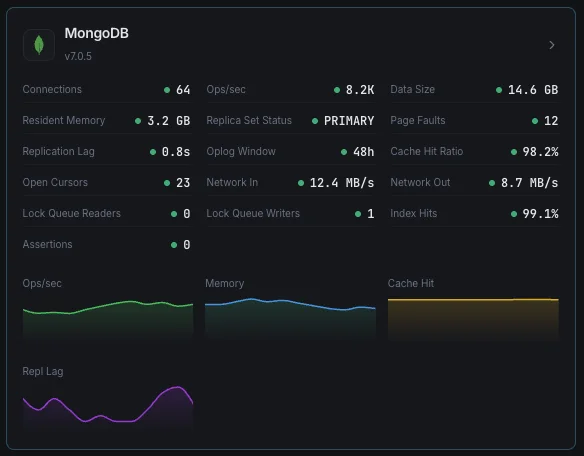This screenshot has height=456, width=584.
Task: Click the Resident Memory label
Action: 64,120
